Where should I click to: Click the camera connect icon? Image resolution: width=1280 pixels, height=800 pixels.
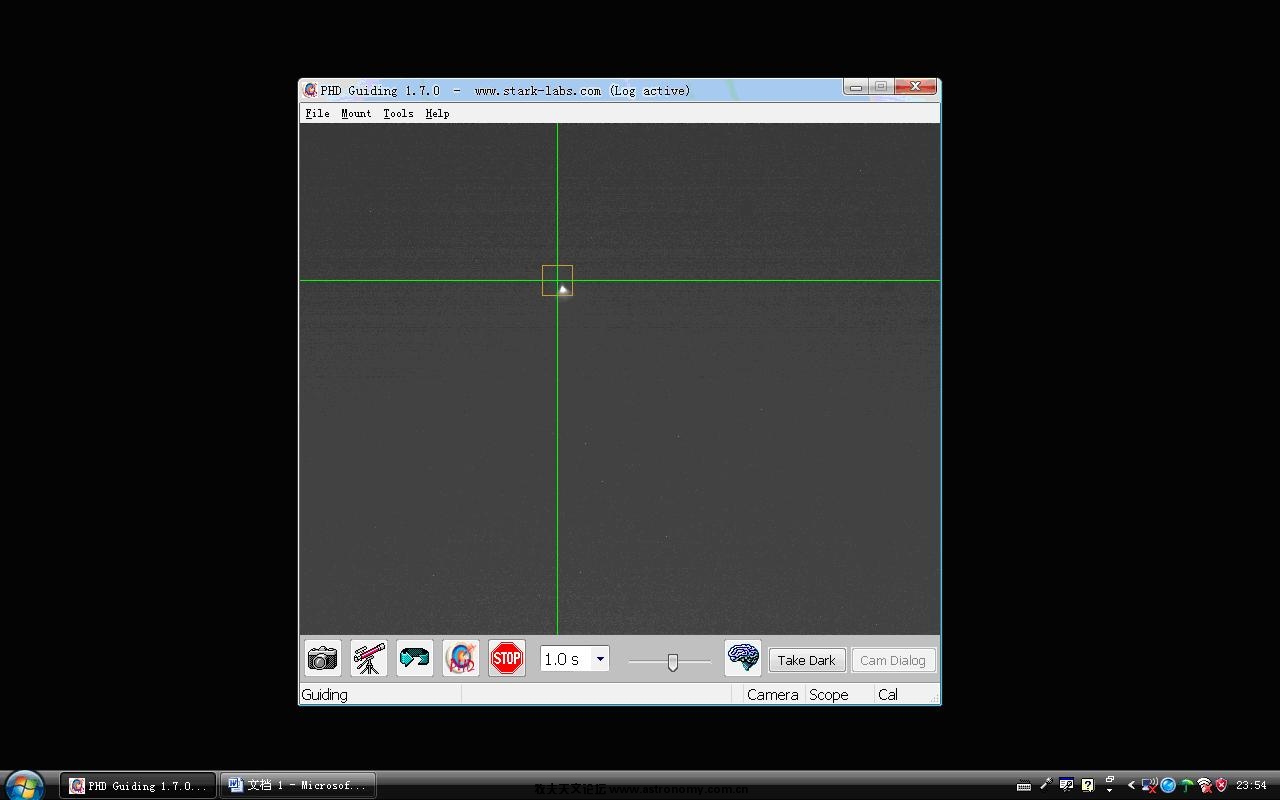click(x=323, y=658)
